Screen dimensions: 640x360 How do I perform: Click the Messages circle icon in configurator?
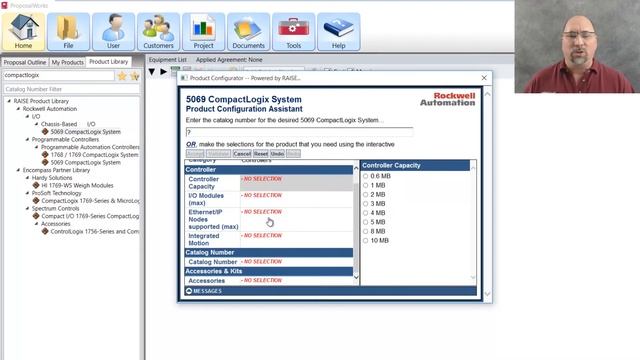click(x=189, y=291)
